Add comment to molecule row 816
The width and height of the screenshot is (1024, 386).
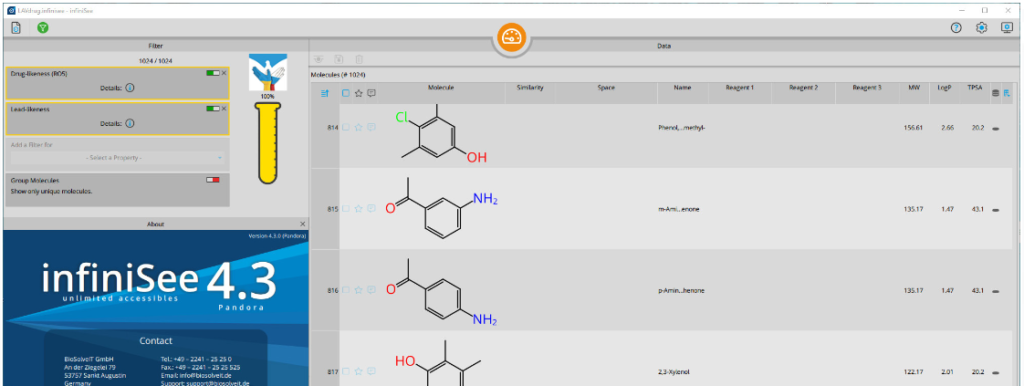[371, 290]
